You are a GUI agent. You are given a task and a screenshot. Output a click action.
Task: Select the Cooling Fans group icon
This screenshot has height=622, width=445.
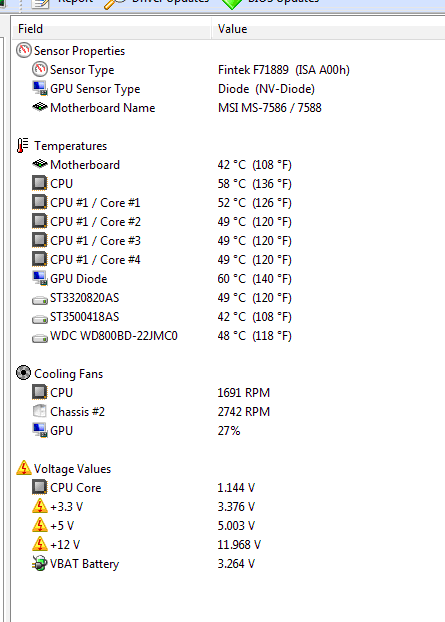pyautogui.click(x=23, y=373)
